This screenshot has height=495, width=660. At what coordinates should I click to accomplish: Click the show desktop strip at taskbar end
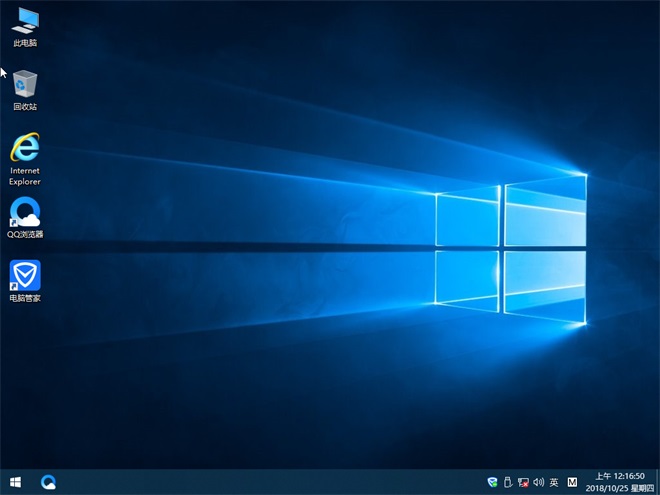[657, 482]
